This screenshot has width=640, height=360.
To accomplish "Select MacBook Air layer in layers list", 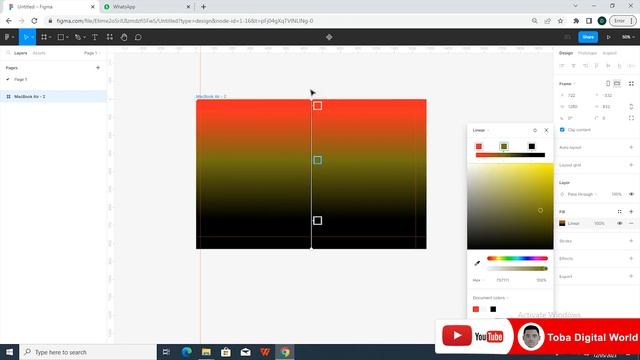I will [53, 96].
